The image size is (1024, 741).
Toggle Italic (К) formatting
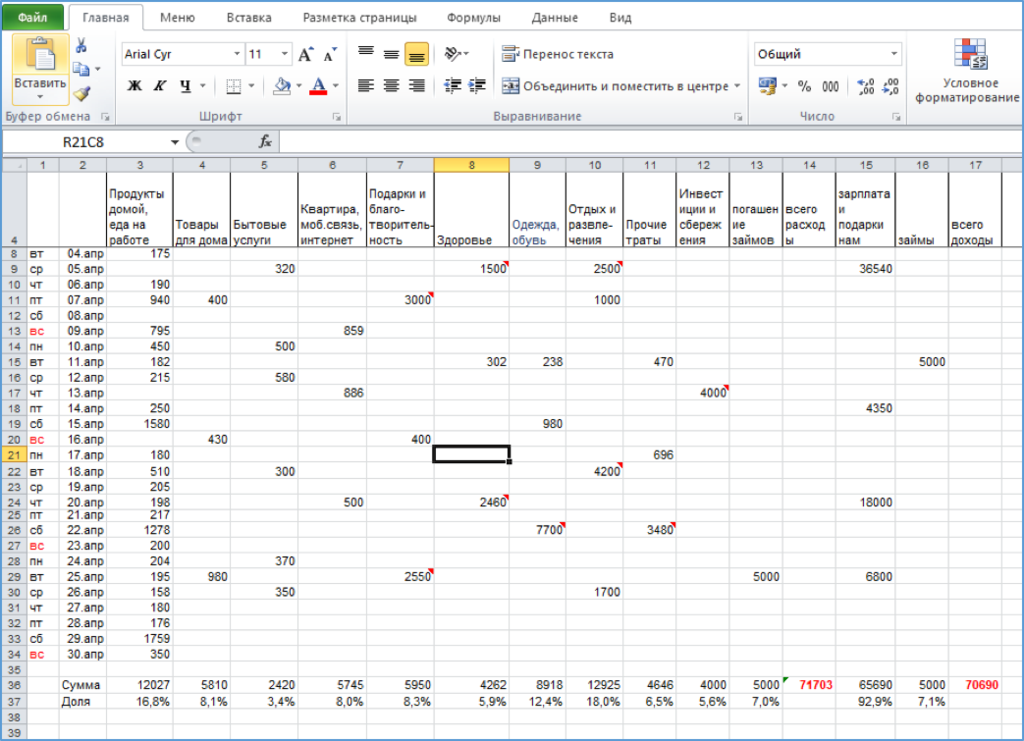point(159,86)
